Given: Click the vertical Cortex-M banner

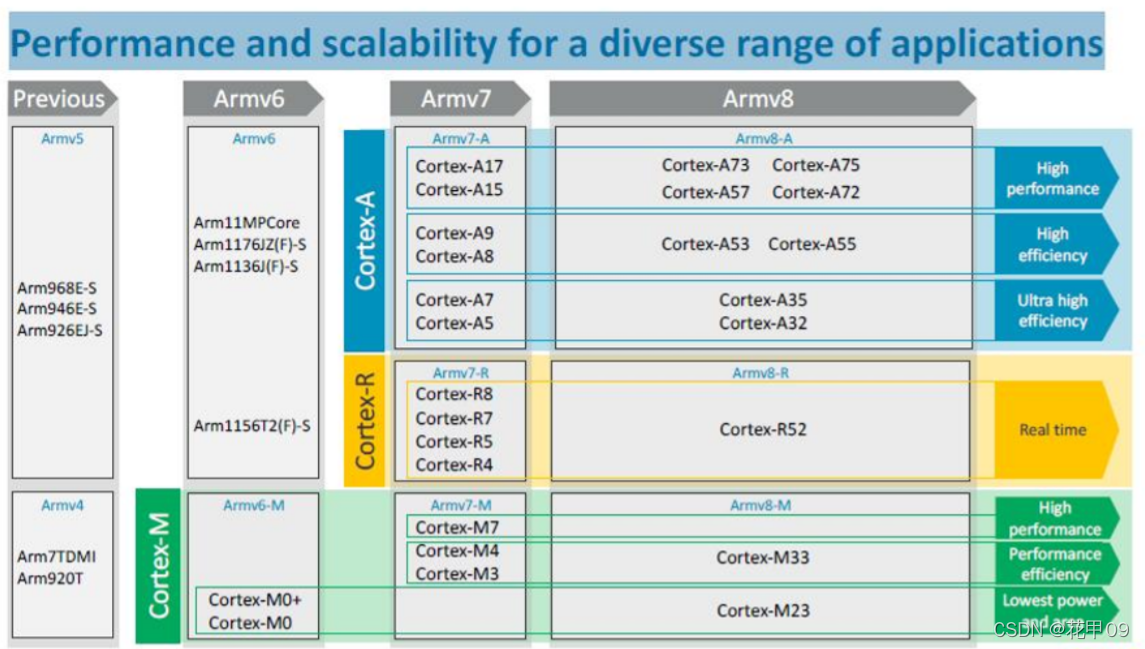Looking at the screenshot, I should (158, 566).
